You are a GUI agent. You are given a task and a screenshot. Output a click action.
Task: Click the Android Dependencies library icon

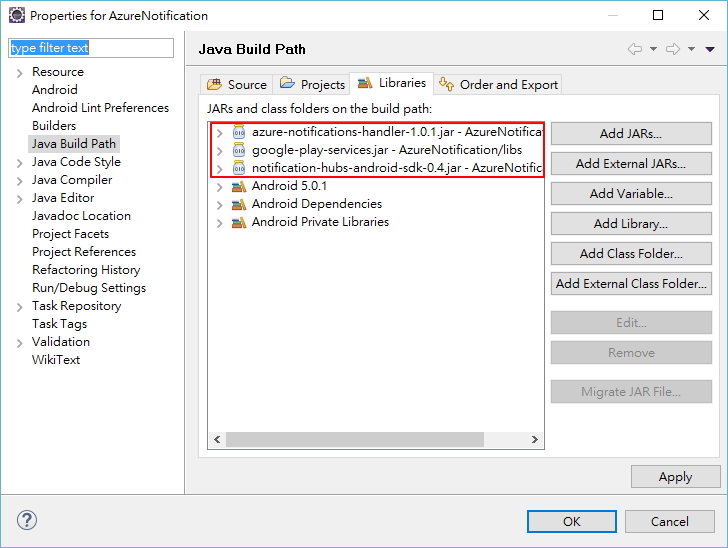click(239, 204)
